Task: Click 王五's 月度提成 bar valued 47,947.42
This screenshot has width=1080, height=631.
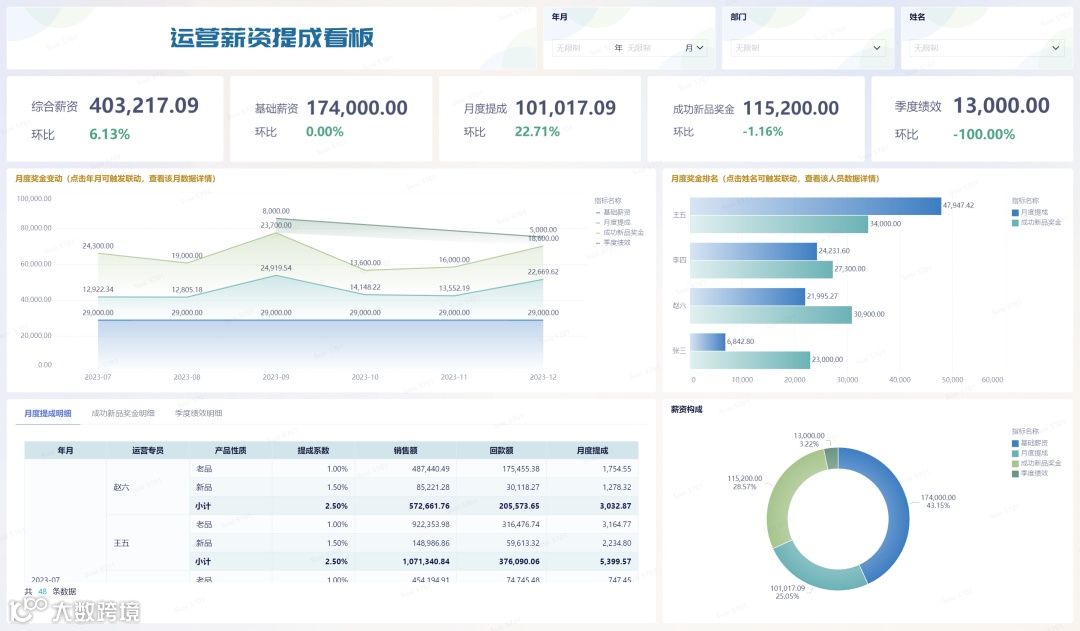Action: [x=816, y=206]
